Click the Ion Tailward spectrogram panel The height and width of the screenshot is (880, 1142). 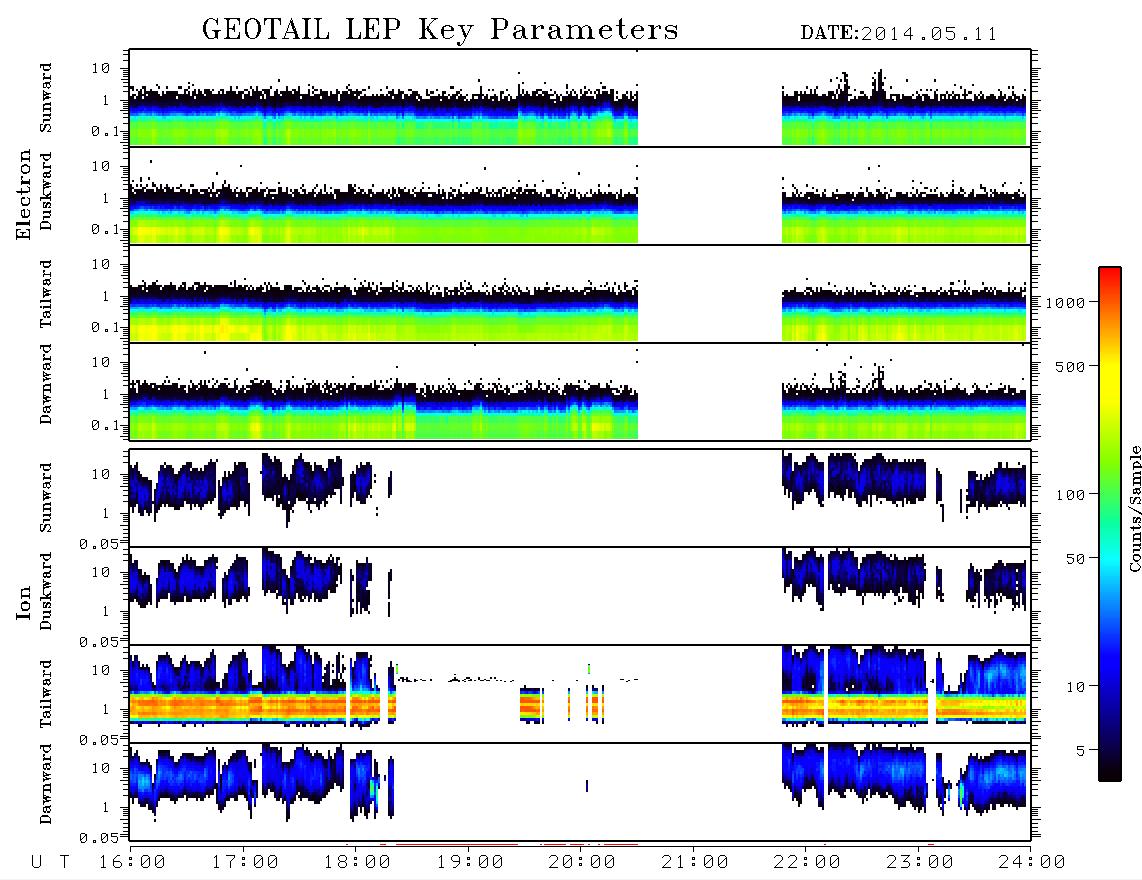pyautogui.click(x=580, y=694)
